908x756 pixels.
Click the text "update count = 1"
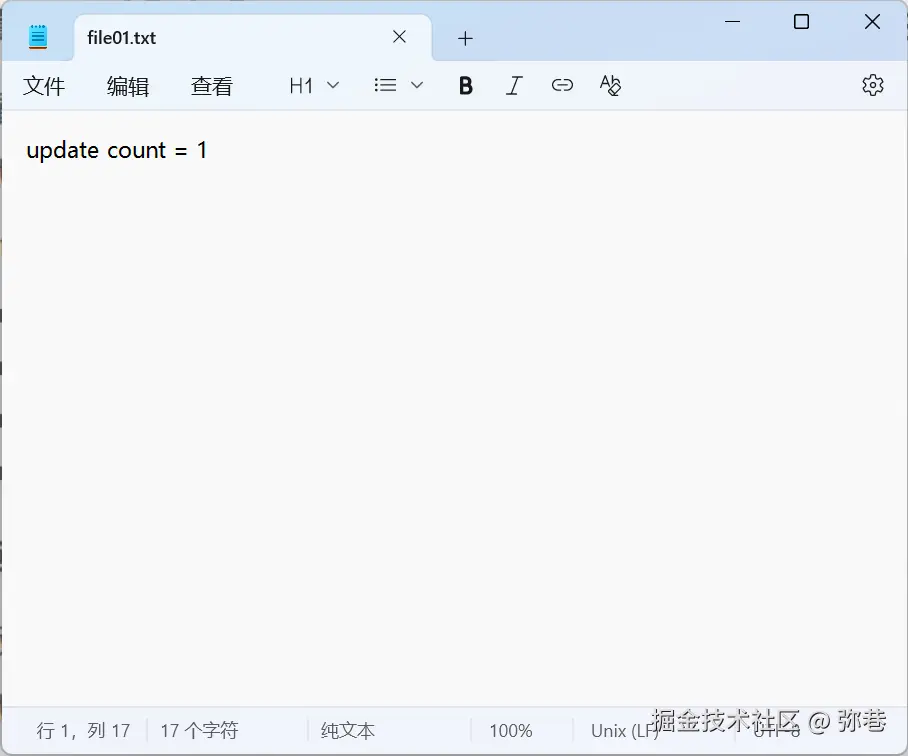point(116,151)
